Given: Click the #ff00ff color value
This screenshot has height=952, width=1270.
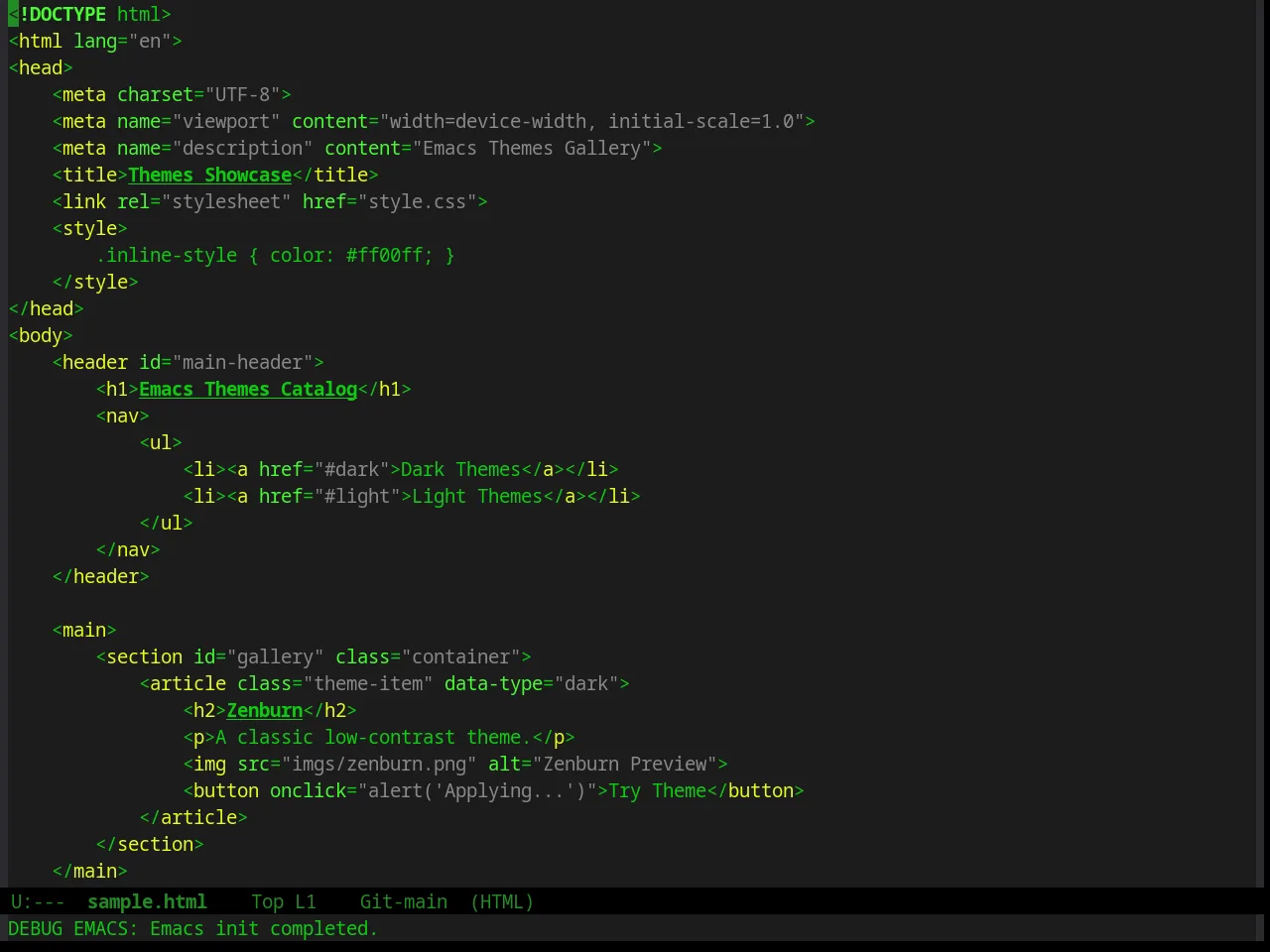Looking at the screenshot, I should pos(384,255).
